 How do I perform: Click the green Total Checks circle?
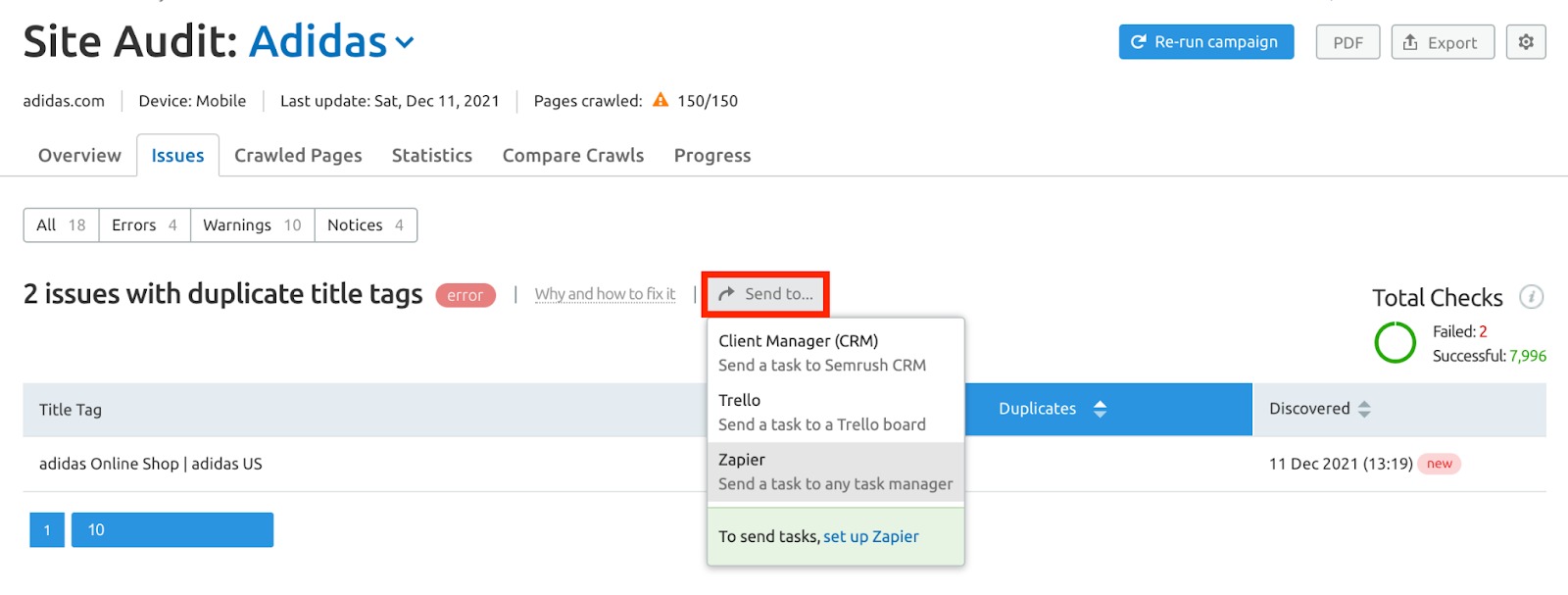point(1395,342)
